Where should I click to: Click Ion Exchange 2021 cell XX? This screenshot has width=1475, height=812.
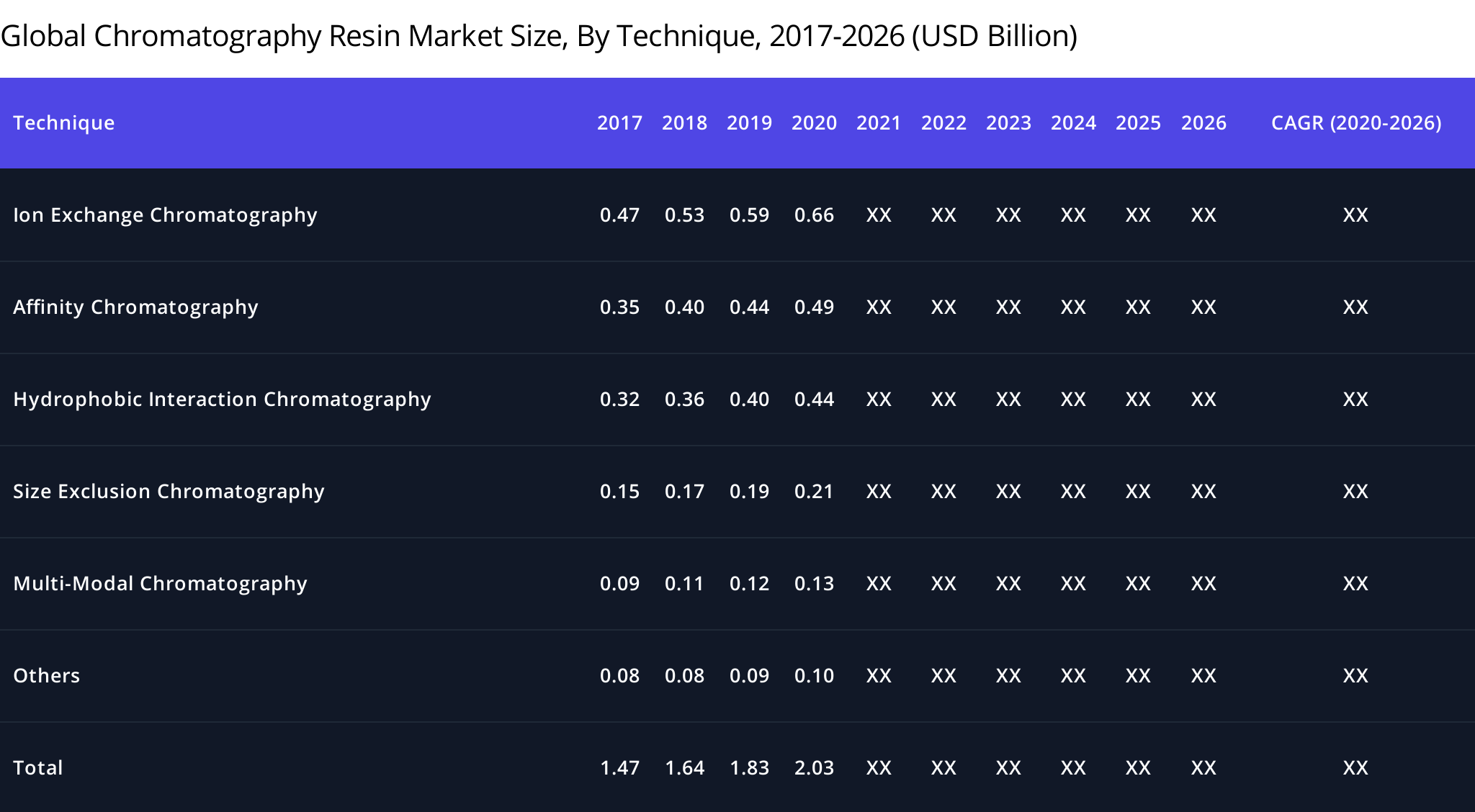[x=879, y=215]
